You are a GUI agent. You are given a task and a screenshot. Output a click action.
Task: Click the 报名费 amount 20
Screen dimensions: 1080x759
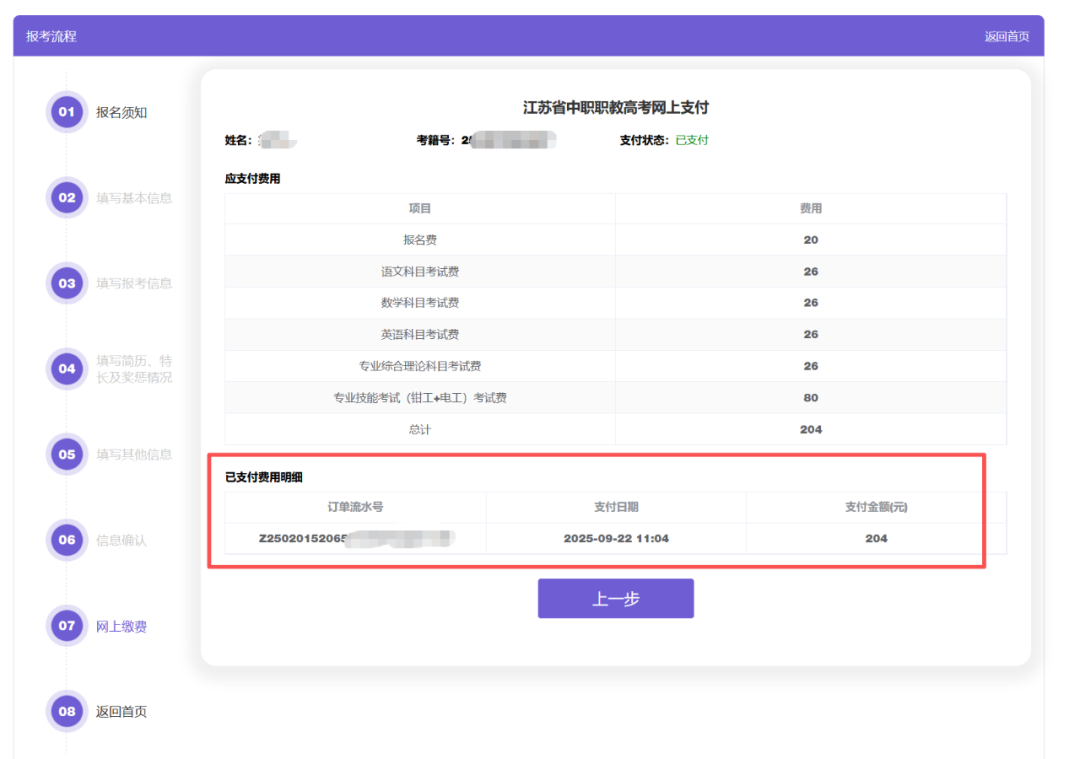pos(811,240)
